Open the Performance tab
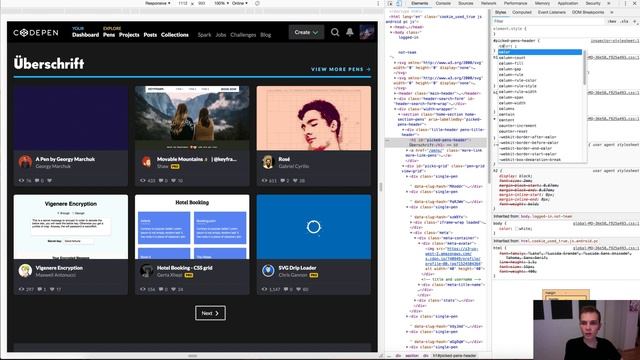The width and height of the screenshot is (640, 360). [515, 3]
